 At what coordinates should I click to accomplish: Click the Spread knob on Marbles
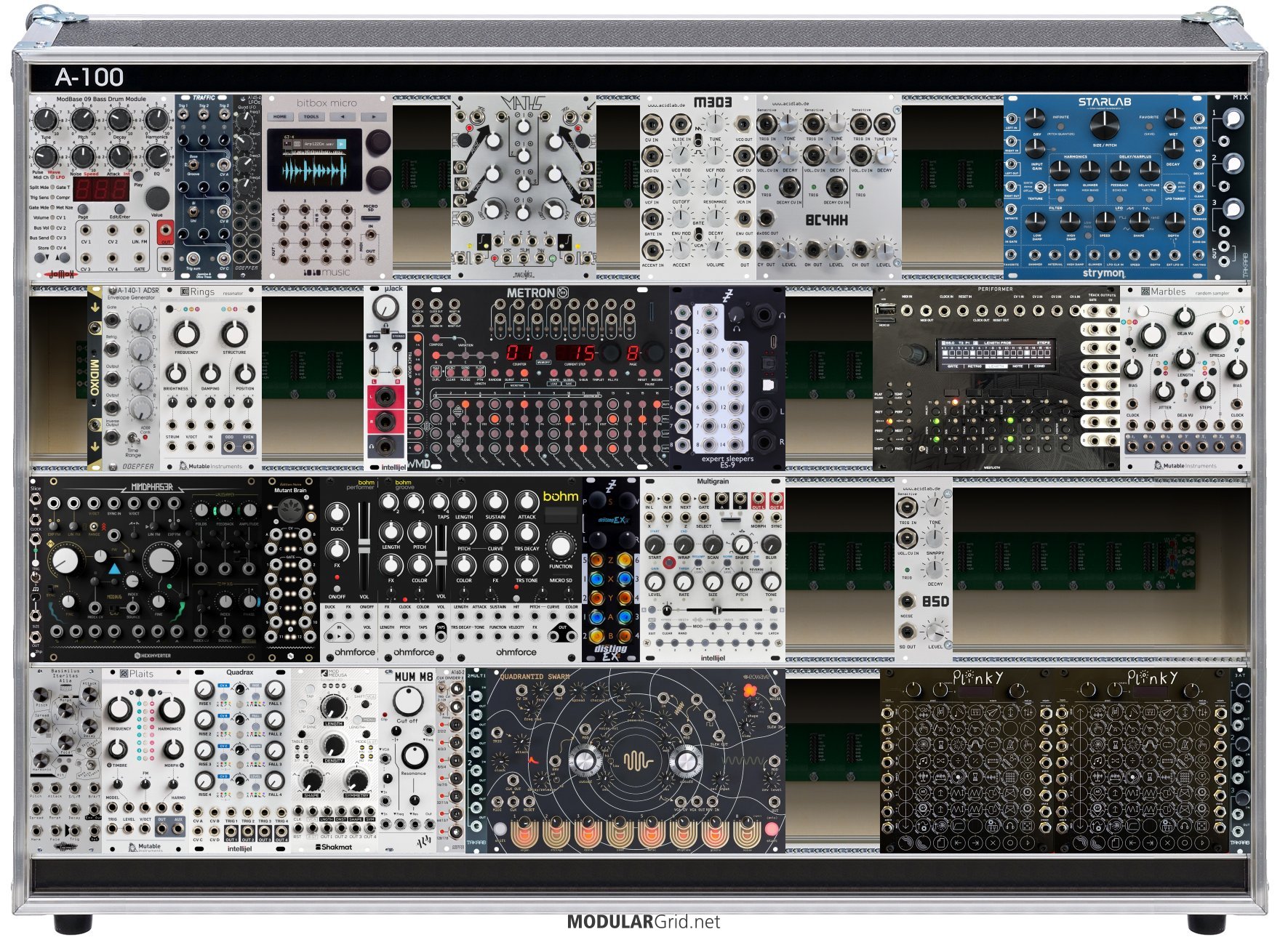click(x=1216, y=336)
